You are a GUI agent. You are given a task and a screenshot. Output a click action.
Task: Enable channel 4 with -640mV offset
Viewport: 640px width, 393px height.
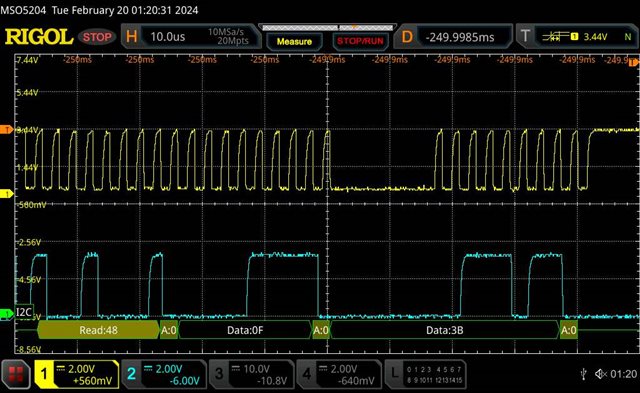coord(339,374)
